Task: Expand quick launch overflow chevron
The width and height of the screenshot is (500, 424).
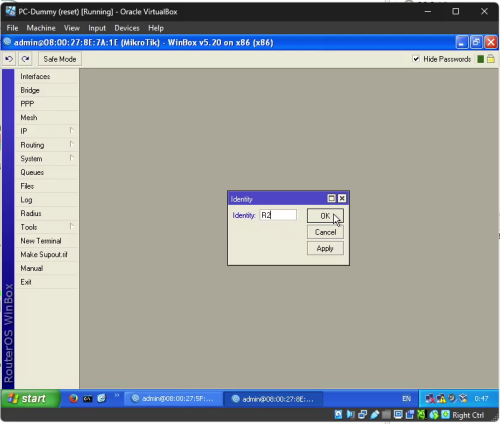Action: pos(117,395)
